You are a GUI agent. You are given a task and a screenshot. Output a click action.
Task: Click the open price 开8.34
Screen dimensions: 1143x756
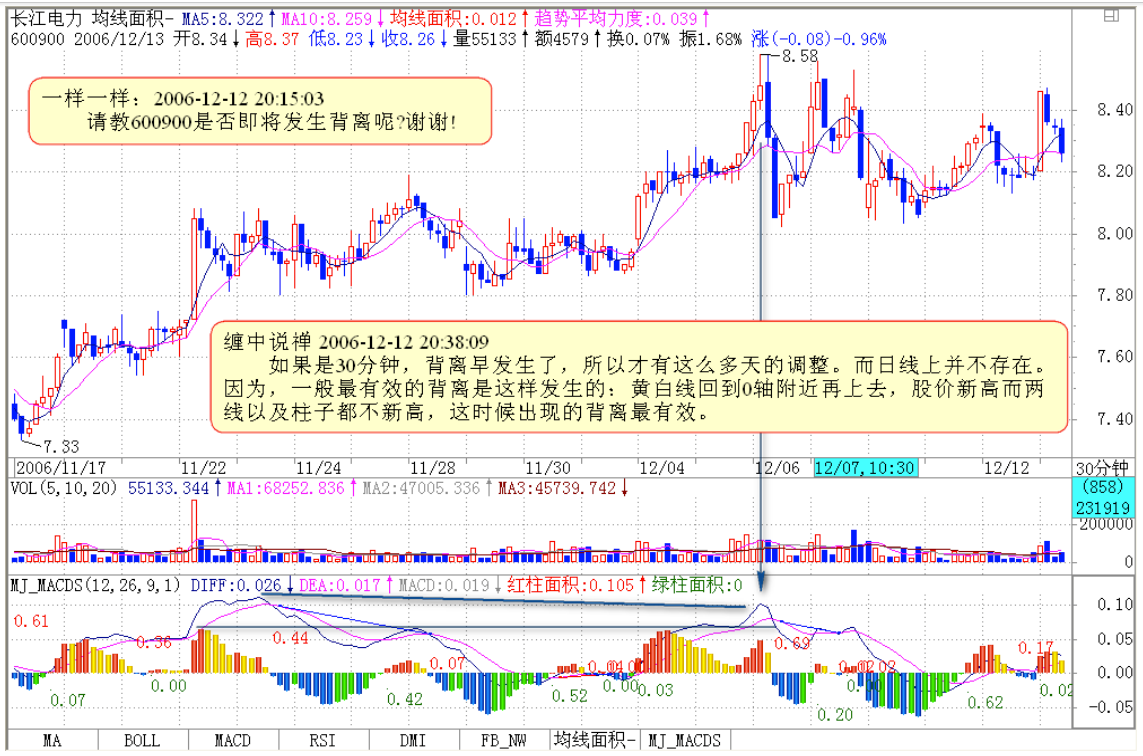[201, 39]
